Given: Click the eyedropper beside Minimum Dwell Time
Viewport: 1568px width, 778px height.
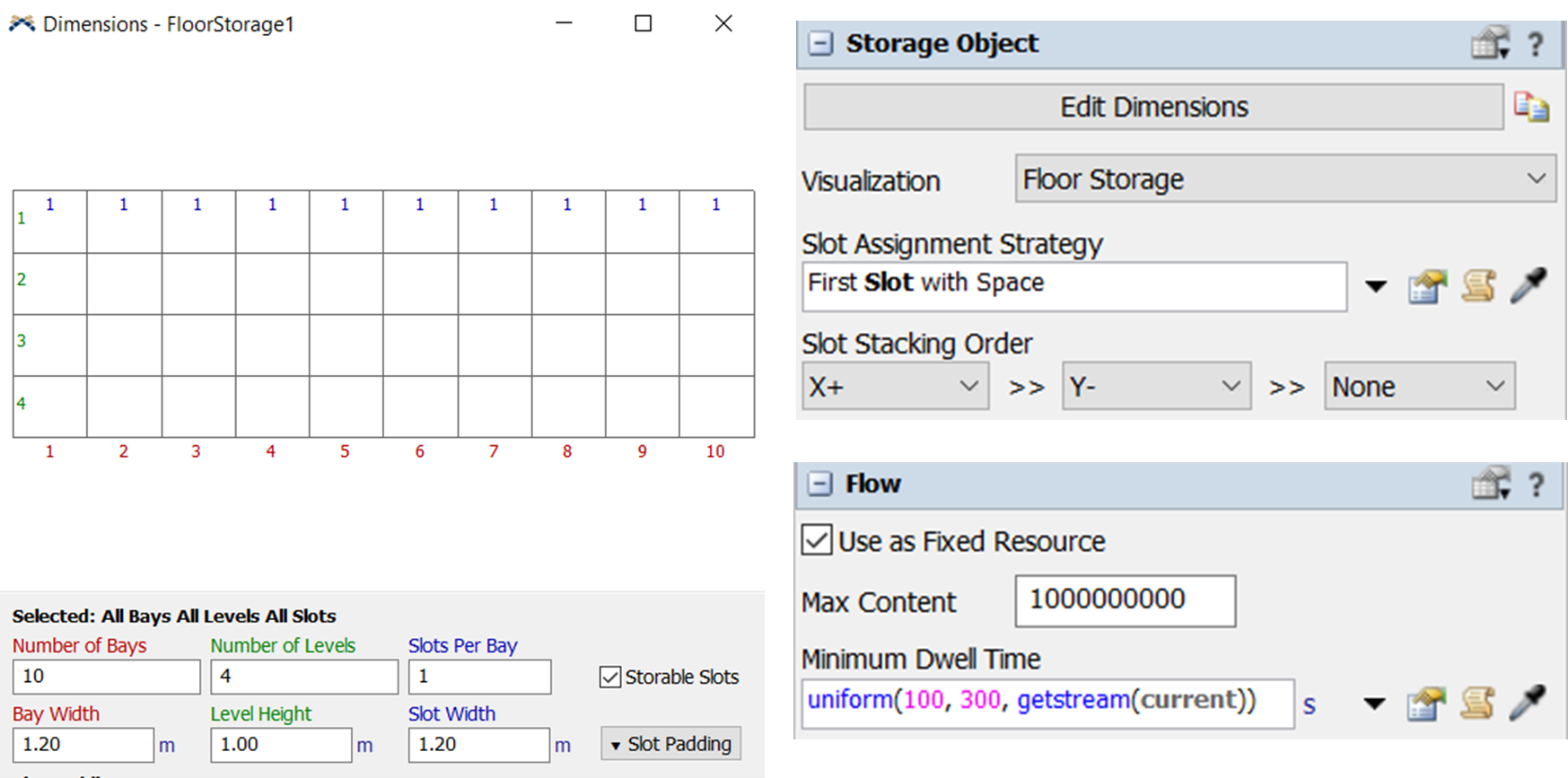Looking at the screenshot, I should (x=1529, y=704).
